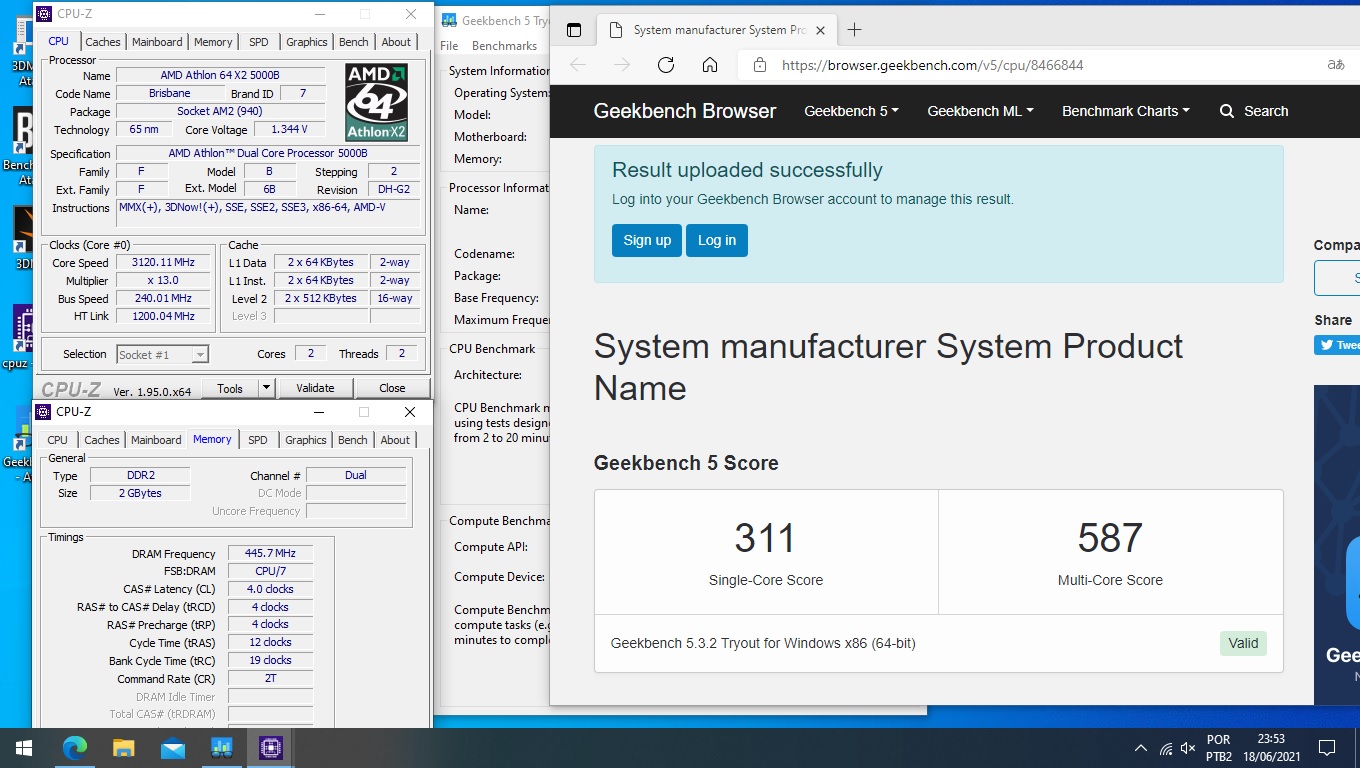Click the Tools button in CPU-Z
The image size is (1360, 768).
(230, 388)
